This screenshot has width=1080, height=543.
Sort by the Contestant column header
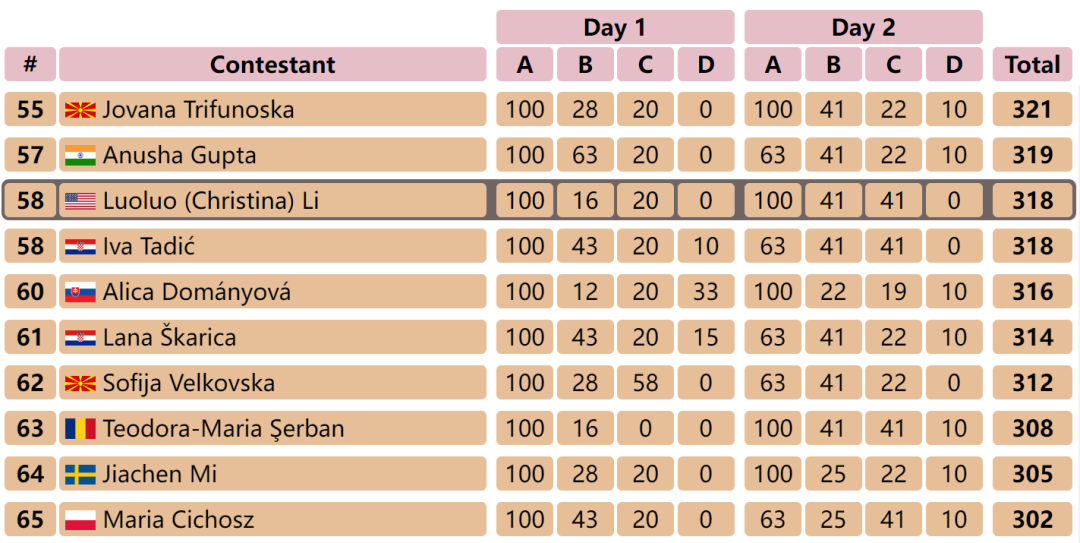click(x=273, y=65)
